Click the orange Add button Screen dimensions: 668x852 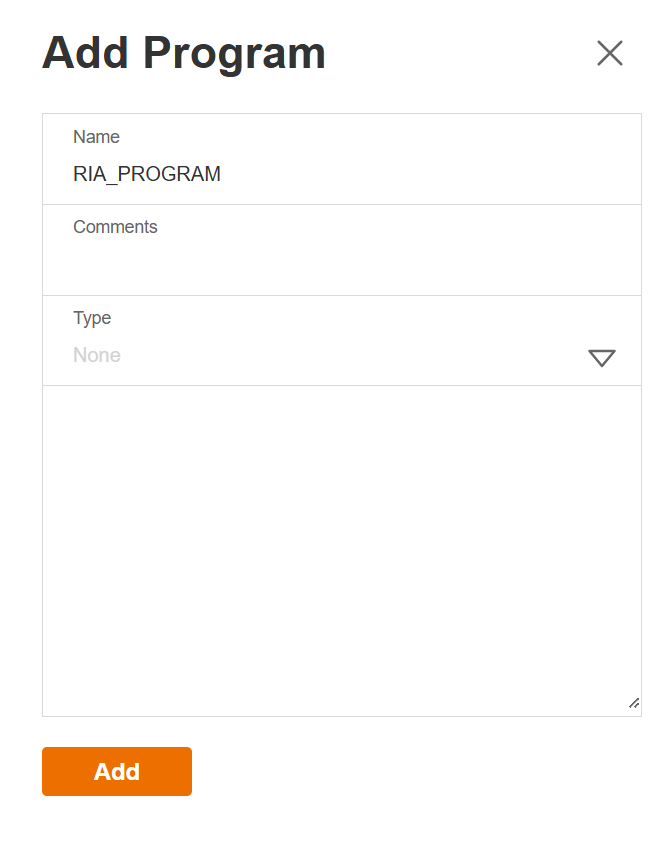point(117,771)
